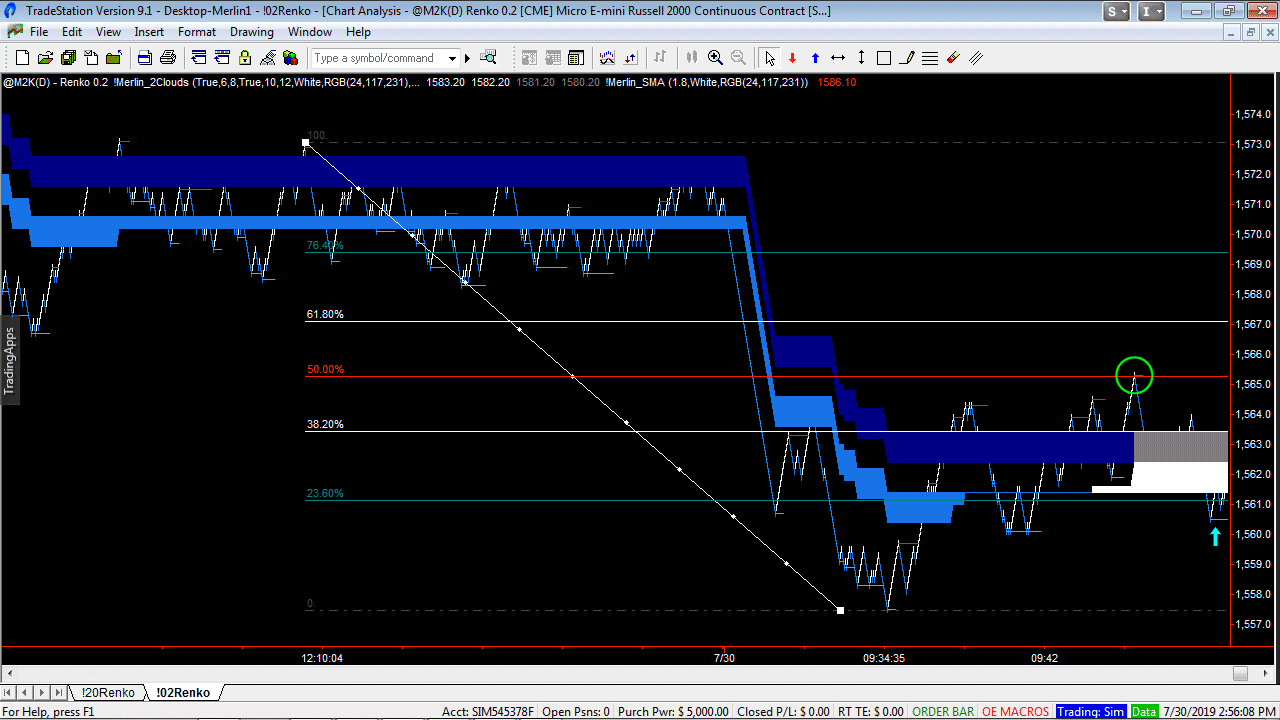Click the Zoom In magnifier icon
This screenshot has height=720, width=1280.
(715, 57)
